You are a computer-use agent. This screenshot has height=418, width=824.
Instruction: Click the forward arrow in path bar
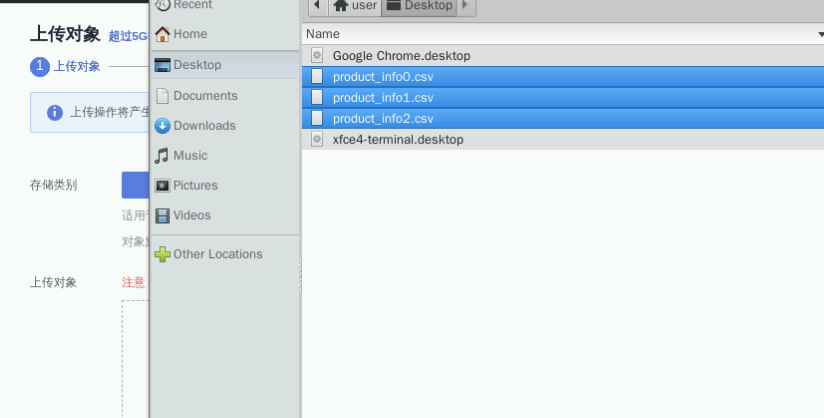(464, 6)
